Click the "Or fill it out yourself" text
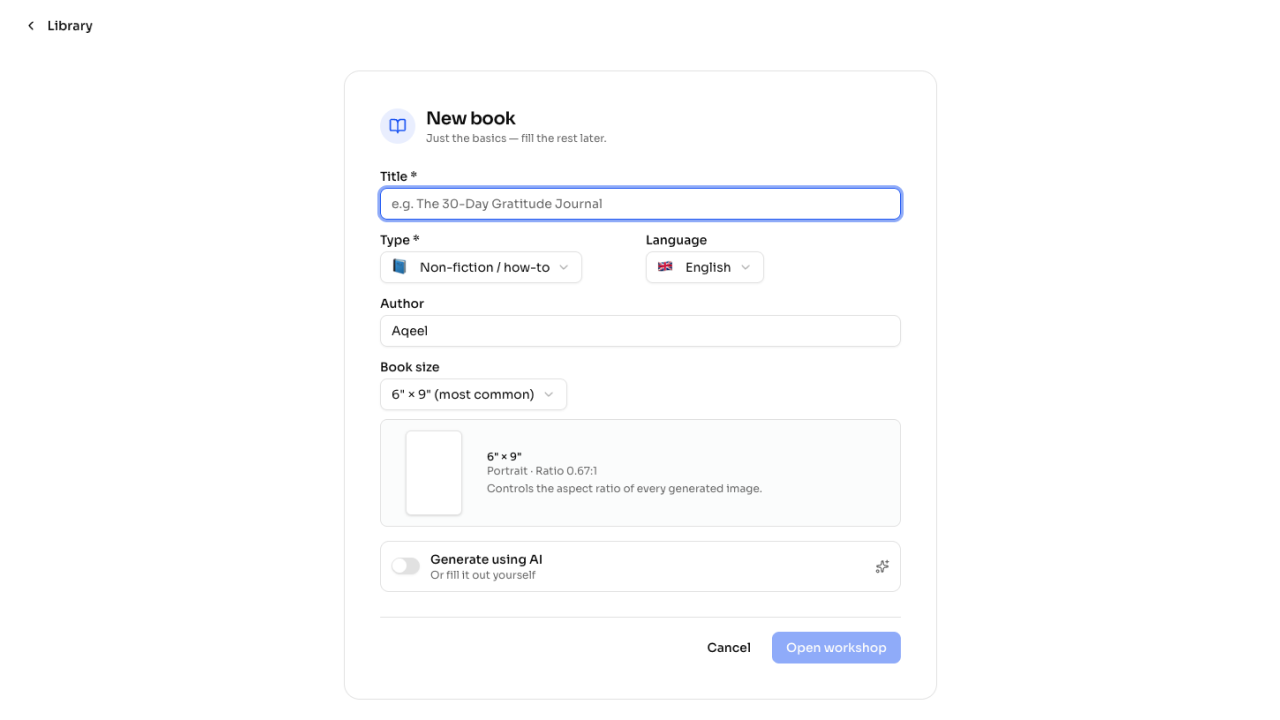Image resolution: width=1280 pixels, height=720 pixels. tap(483, 575)
